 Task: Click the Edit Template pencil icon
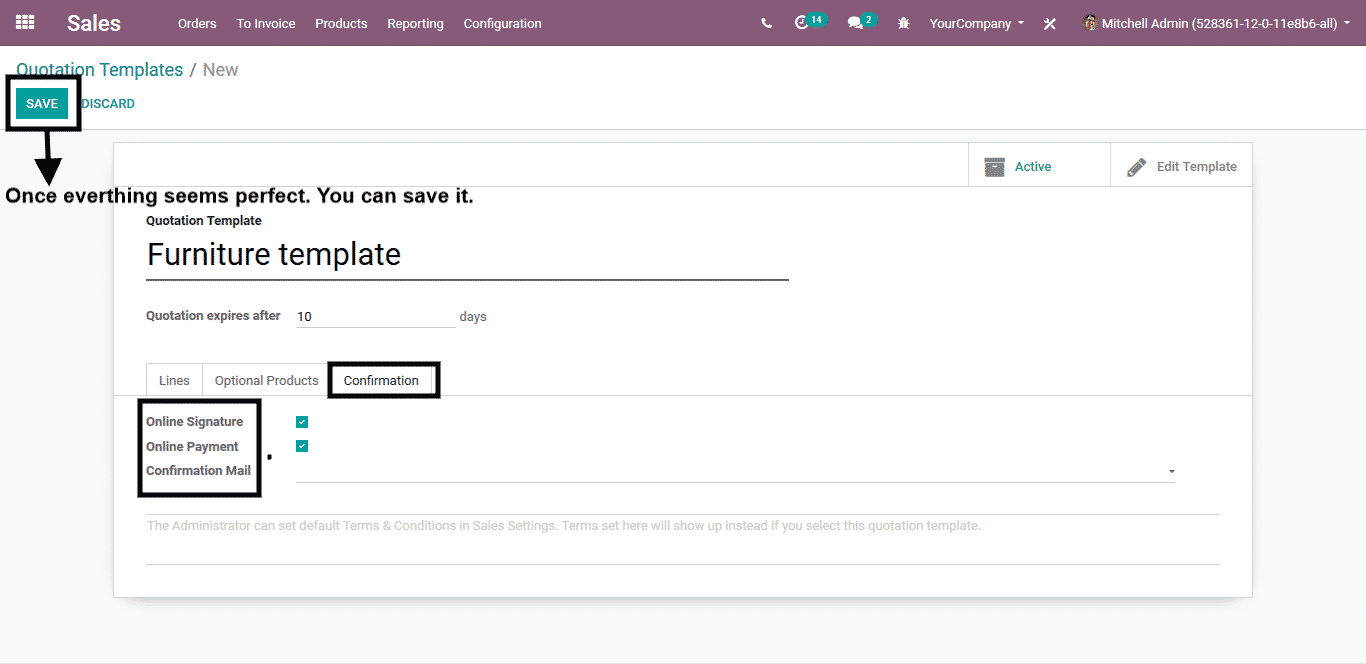click(x=1136, y=167)
